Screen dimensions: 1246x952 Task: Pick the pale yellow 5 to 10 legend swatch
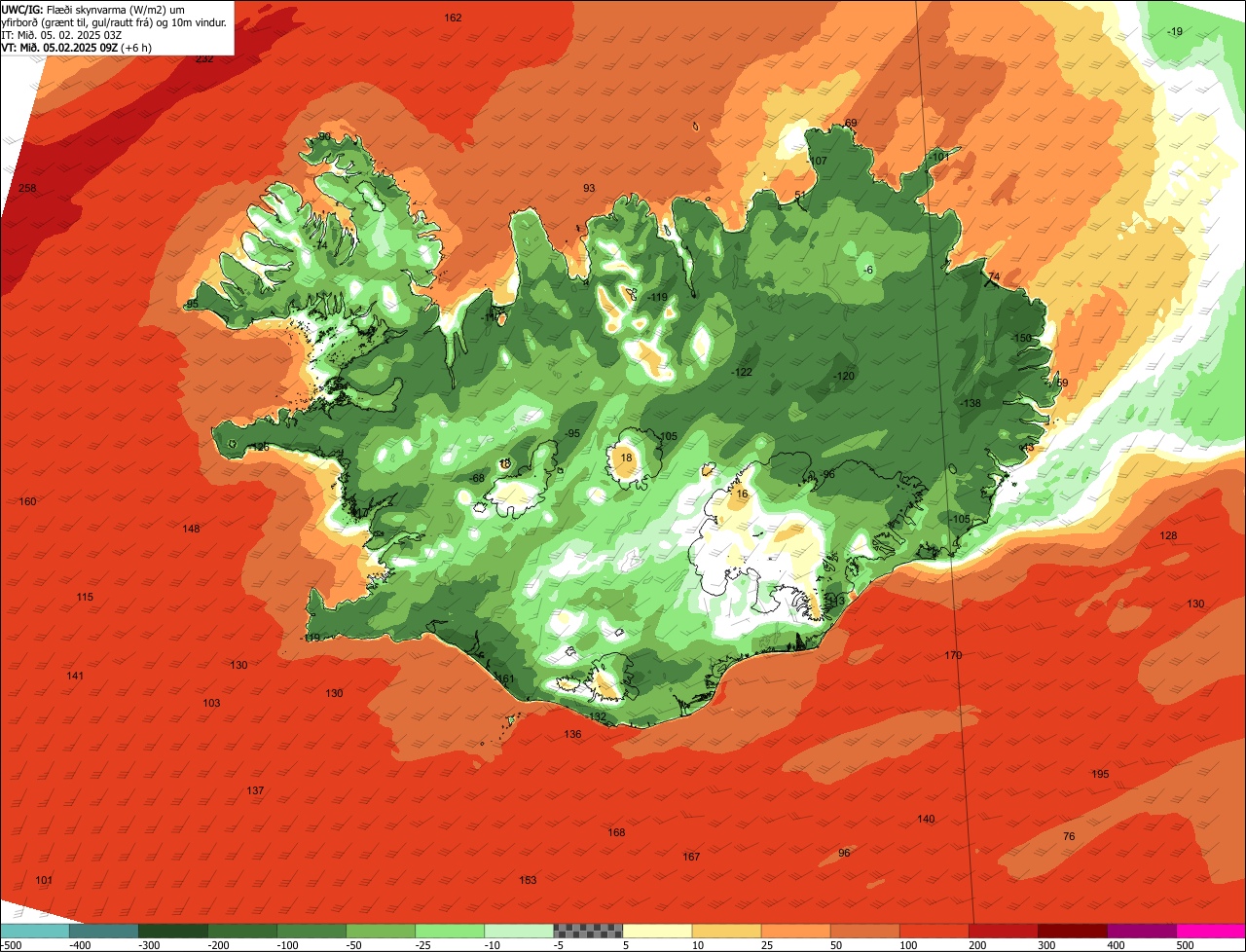pyautogui.click(x=657, y=931)
